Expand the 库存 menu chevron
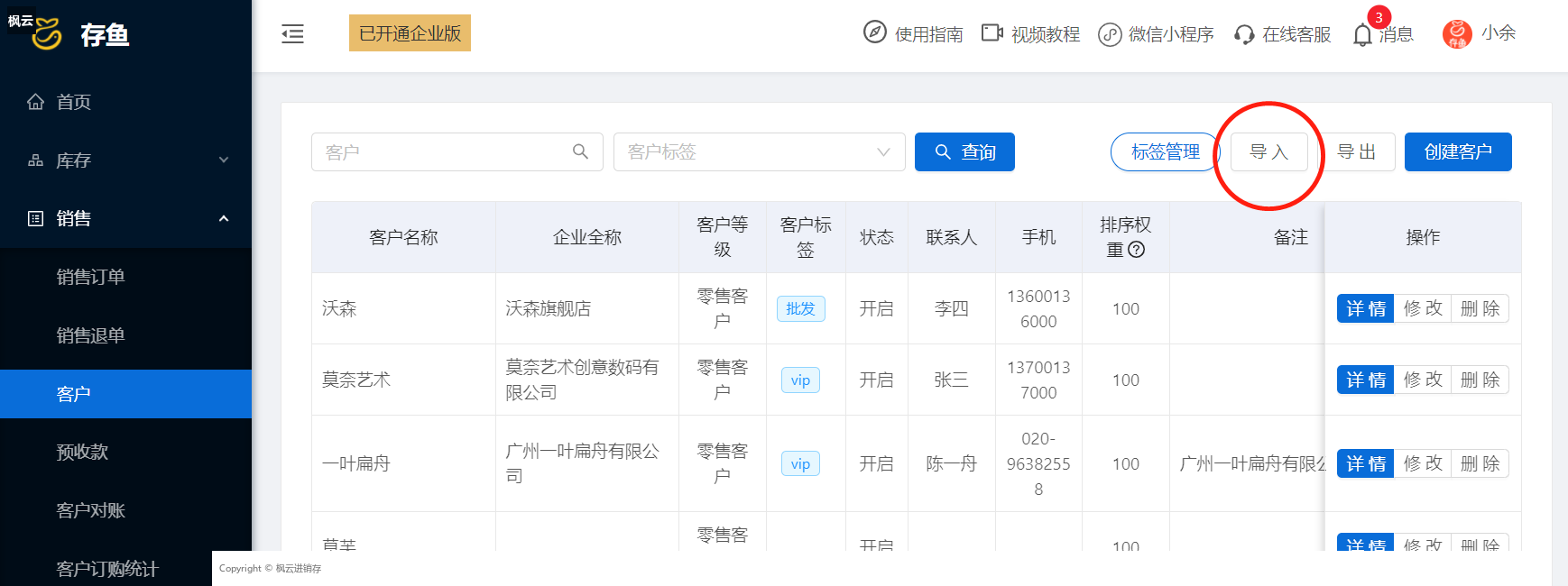 [x=224, y=160]
